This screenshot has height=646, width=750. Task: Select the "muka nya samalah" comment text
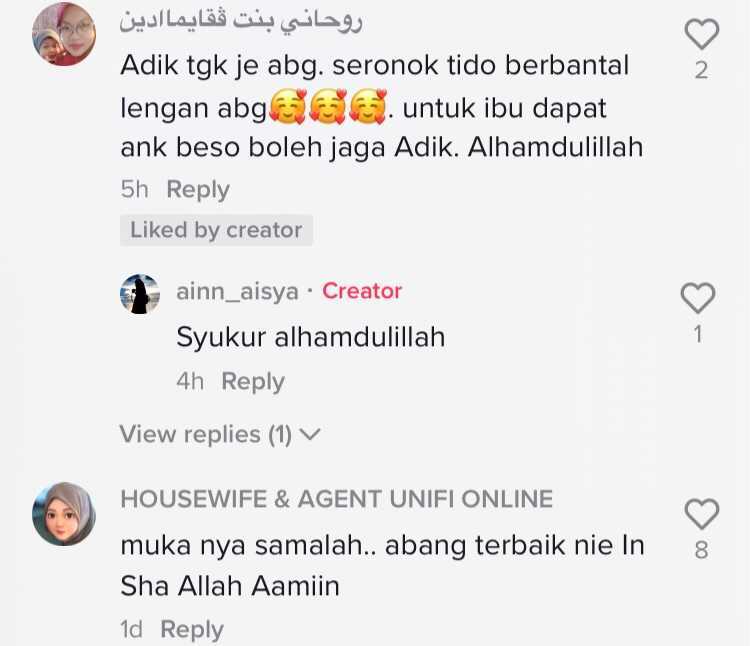(382, 565)
